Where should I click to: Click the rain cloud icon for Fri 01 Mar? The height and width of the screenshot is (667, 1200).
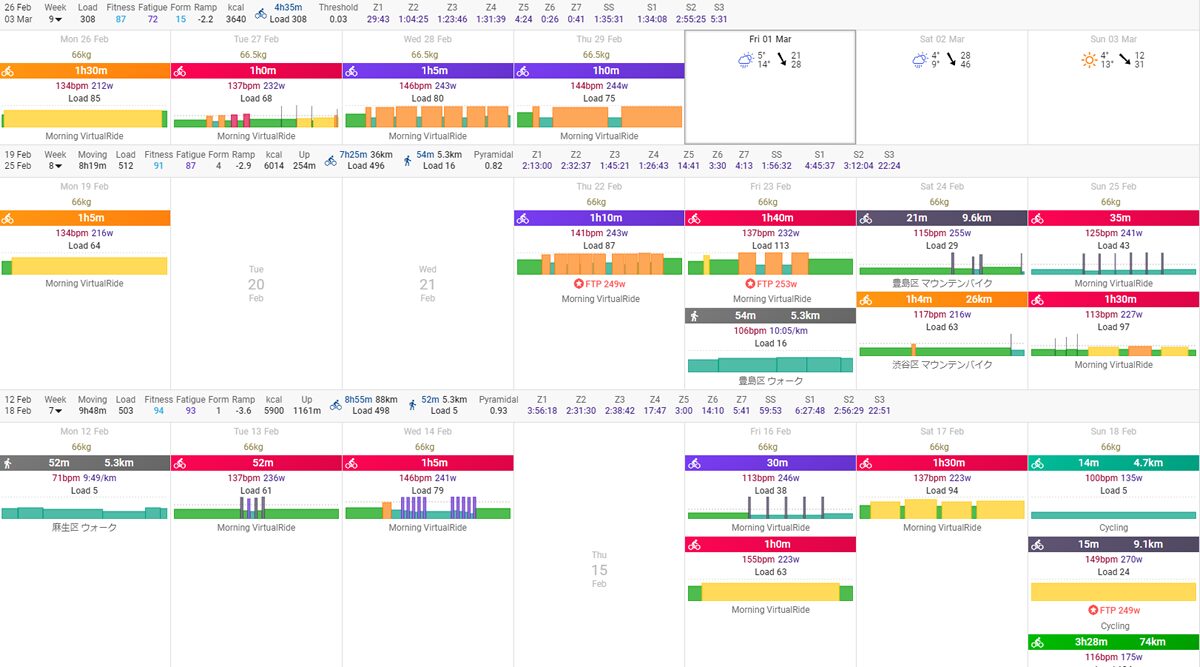pos(745,60)
